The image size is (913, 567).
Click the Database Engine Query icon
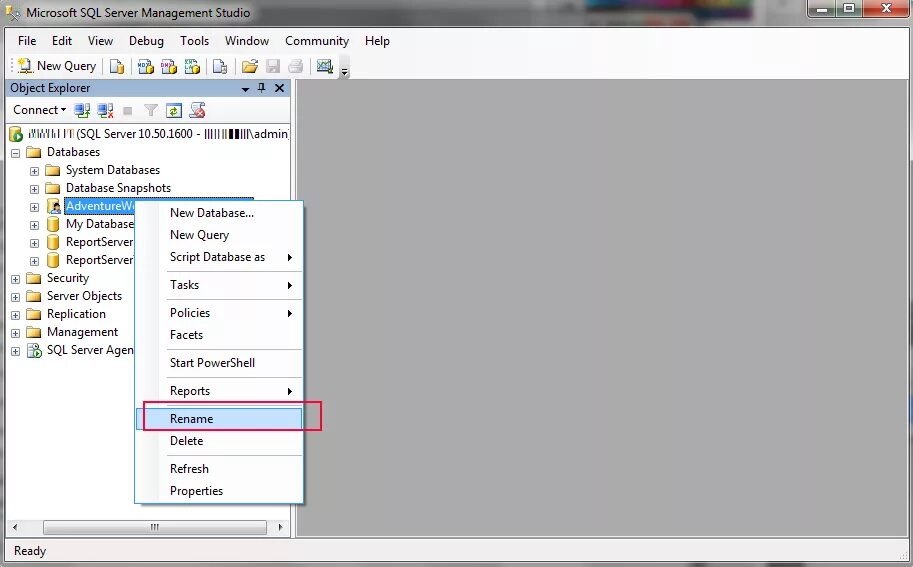click(x=117, y=66)
